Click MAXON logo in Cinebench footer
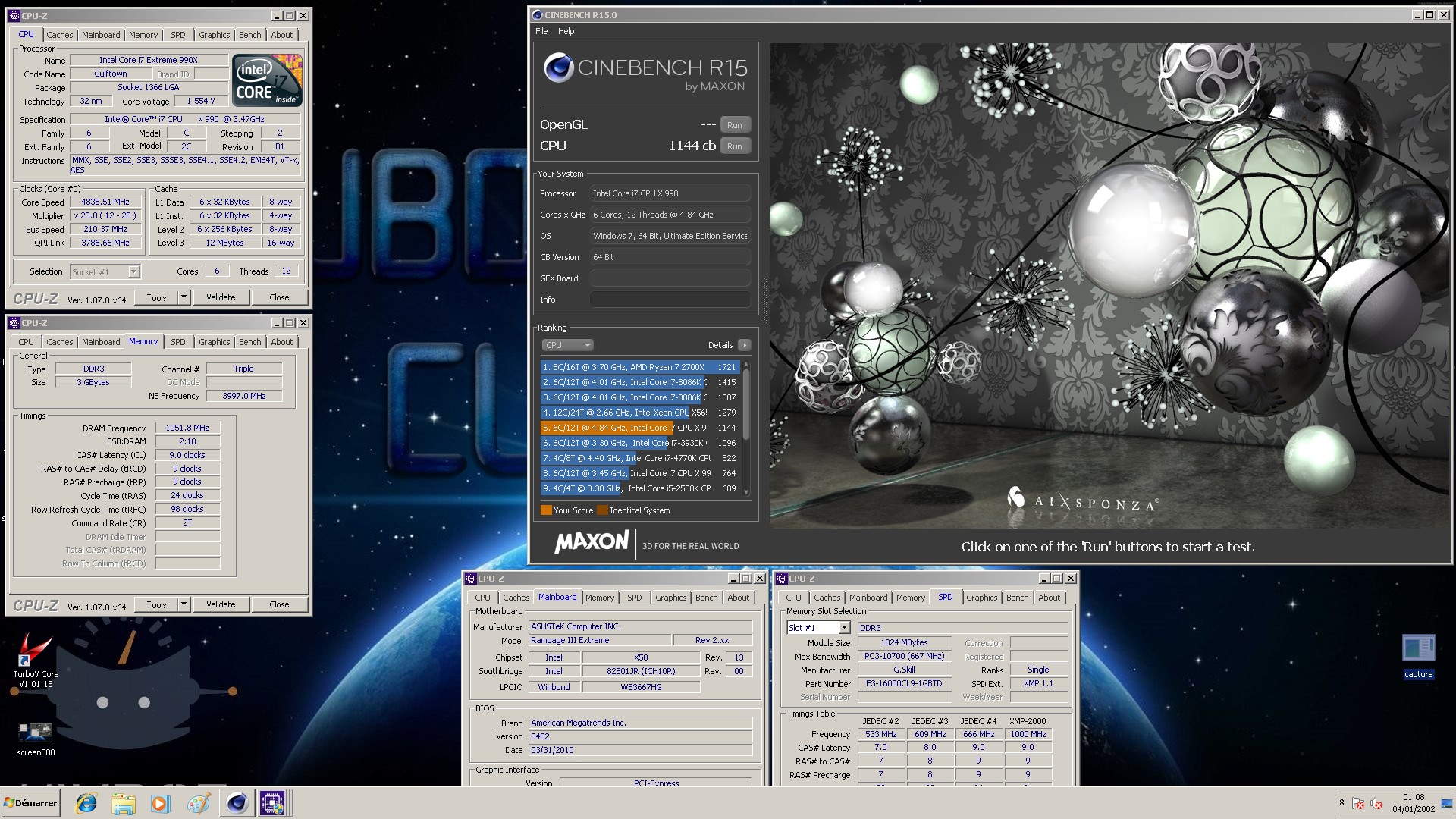This screenshot has height=819, width=1456. 592,542
